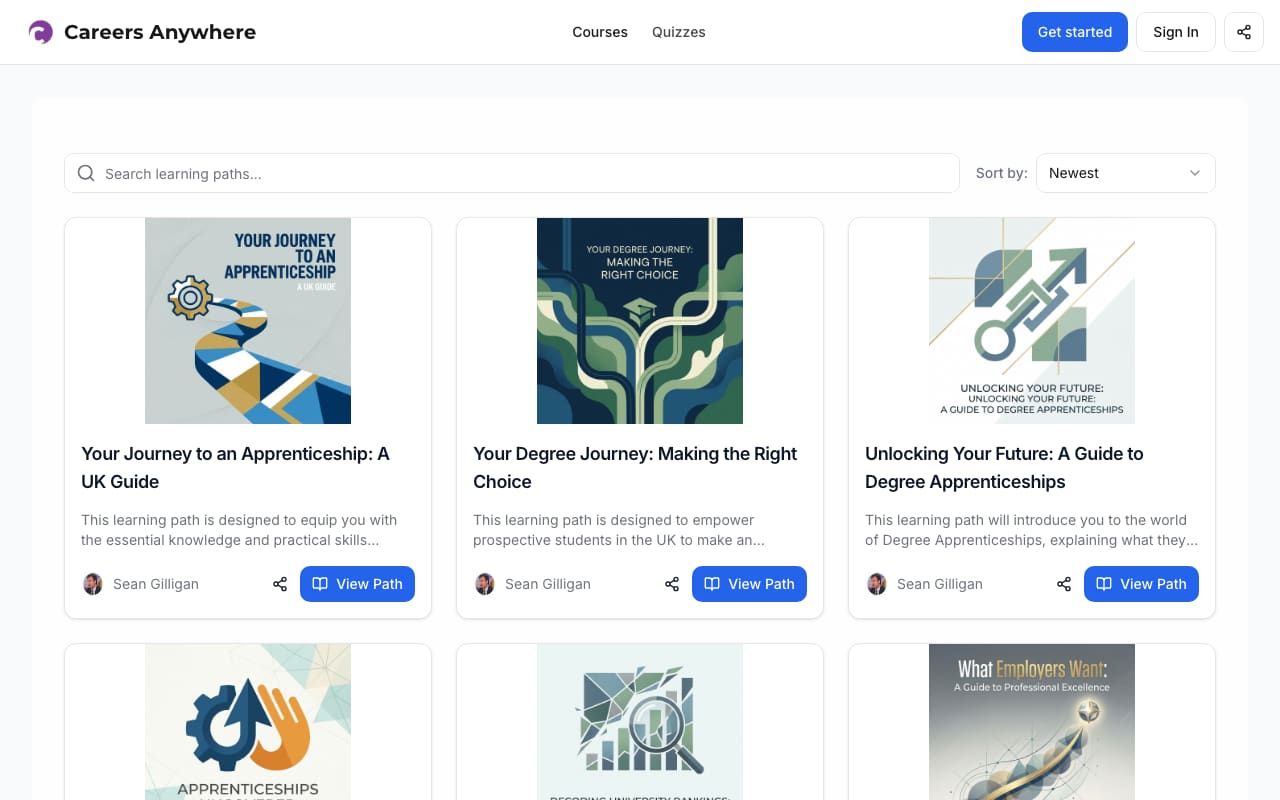The width and height of the screenshot is (1280, 800).
Task: Click the magnifier icon in the search bar
Action: [x=86, y=173]
